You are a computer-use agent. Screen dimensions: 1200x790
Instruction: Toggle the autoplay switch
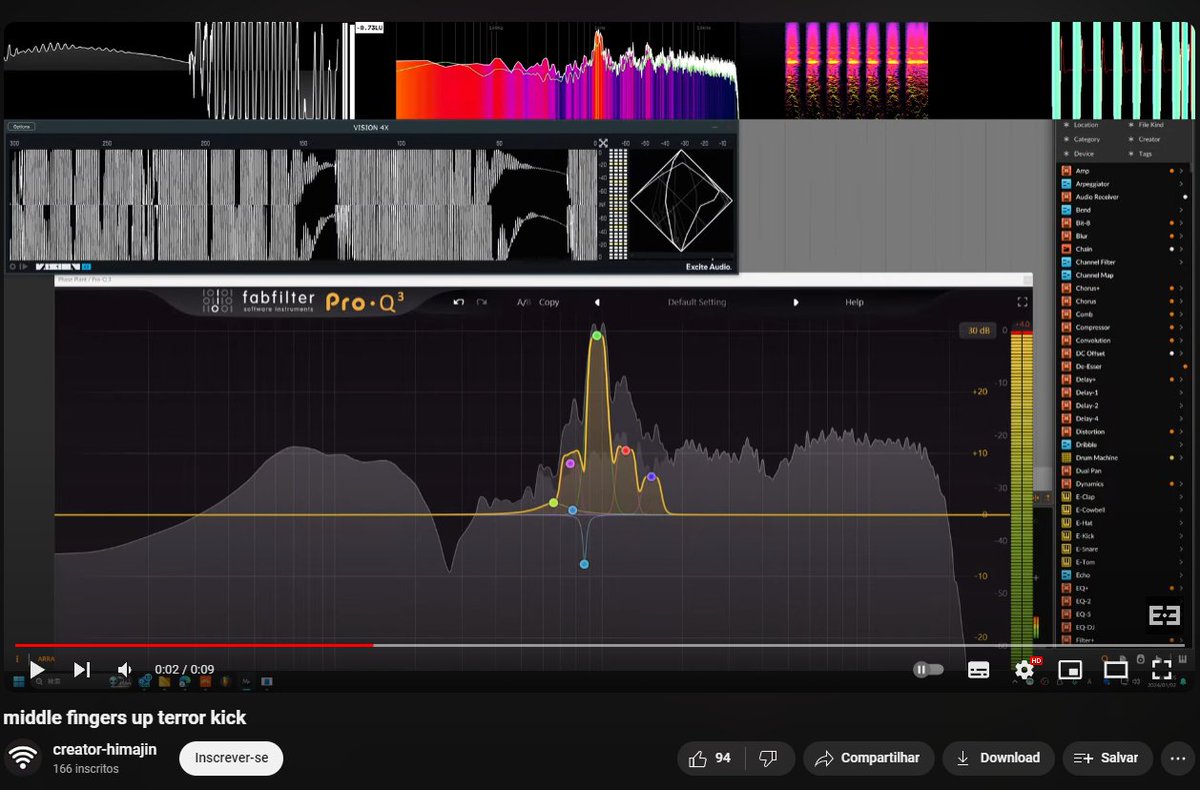click(929, 670)
